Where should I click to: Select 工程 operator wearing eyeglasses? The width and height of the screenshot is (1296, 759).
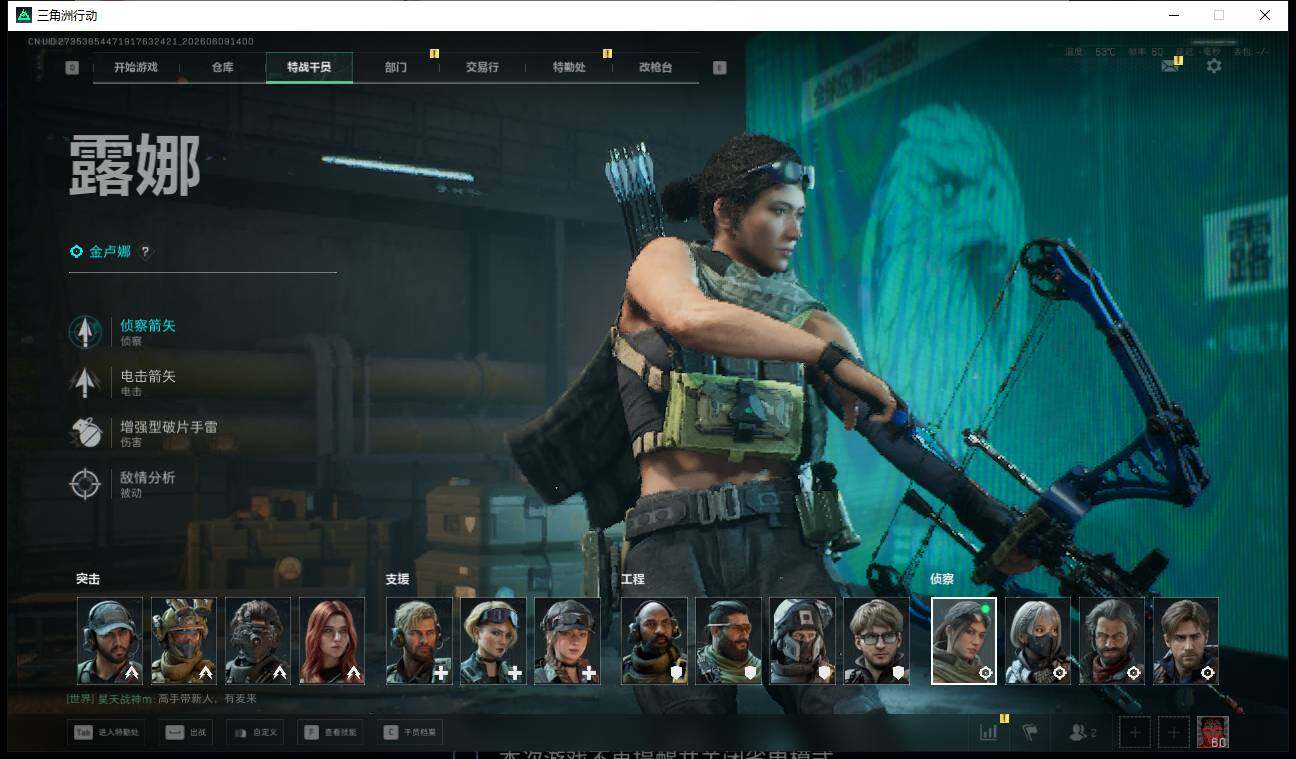tap(877, 641)
